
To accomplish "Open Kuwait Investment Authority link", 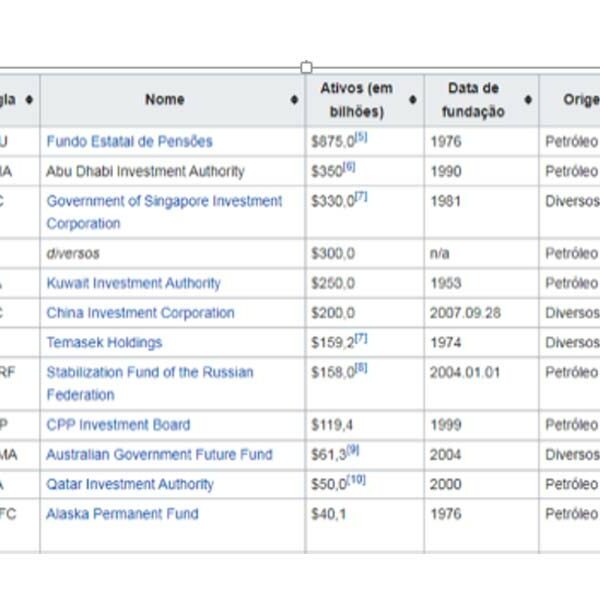I will tap(134, 283).
